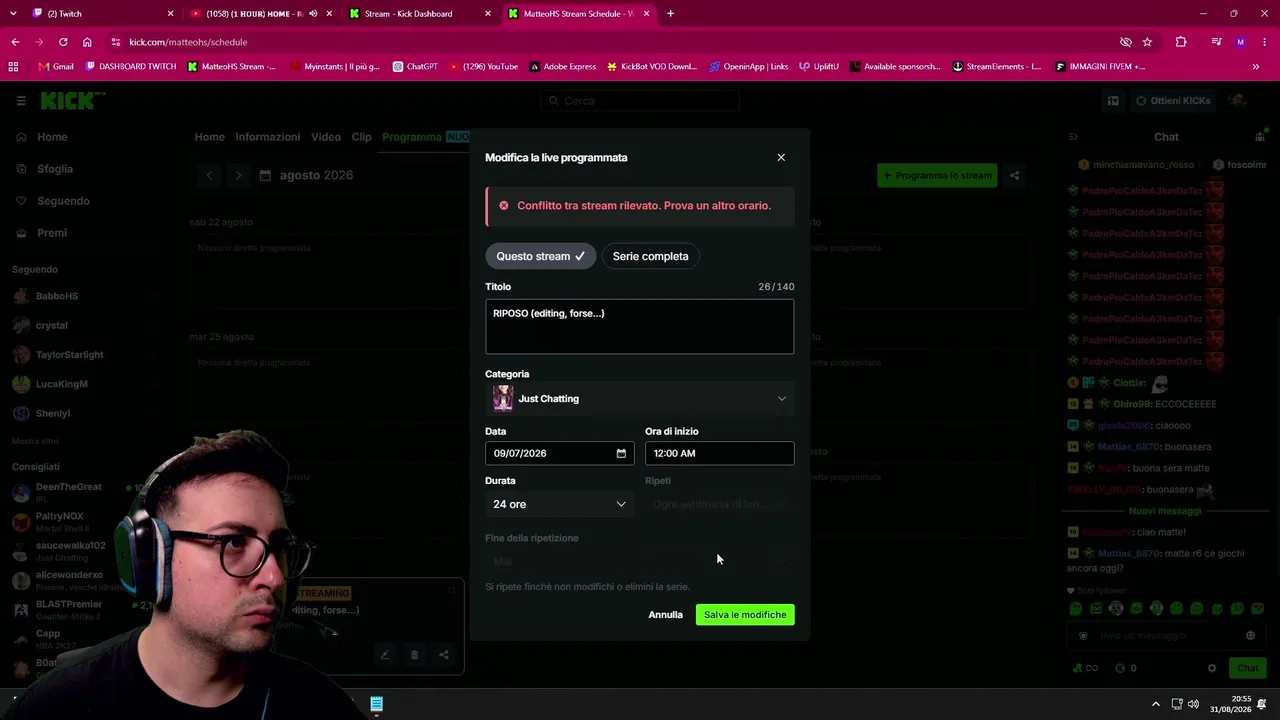Close the Modifica la live programmata dialog
Viewport: 1280px width, 720px height.
pos(781,157)
